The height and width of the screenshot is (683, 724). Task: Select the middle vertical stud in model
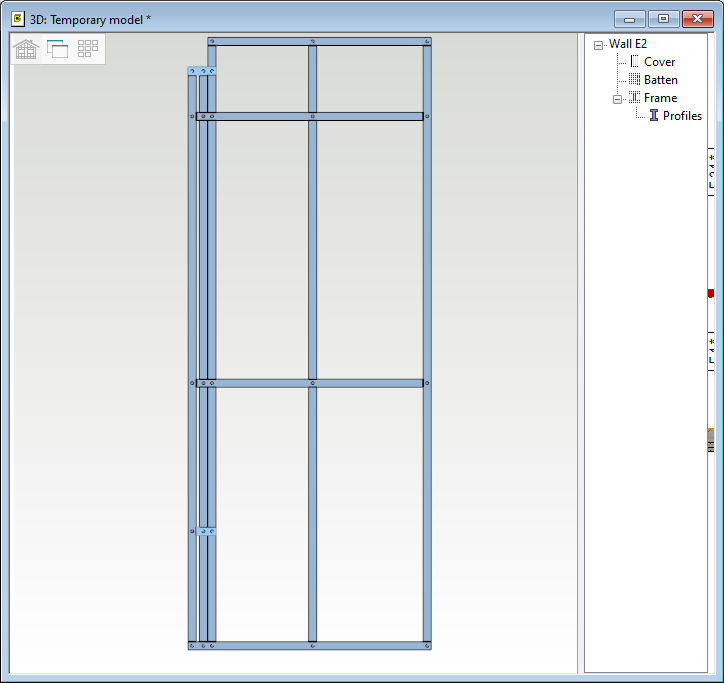tap(312, 250)
